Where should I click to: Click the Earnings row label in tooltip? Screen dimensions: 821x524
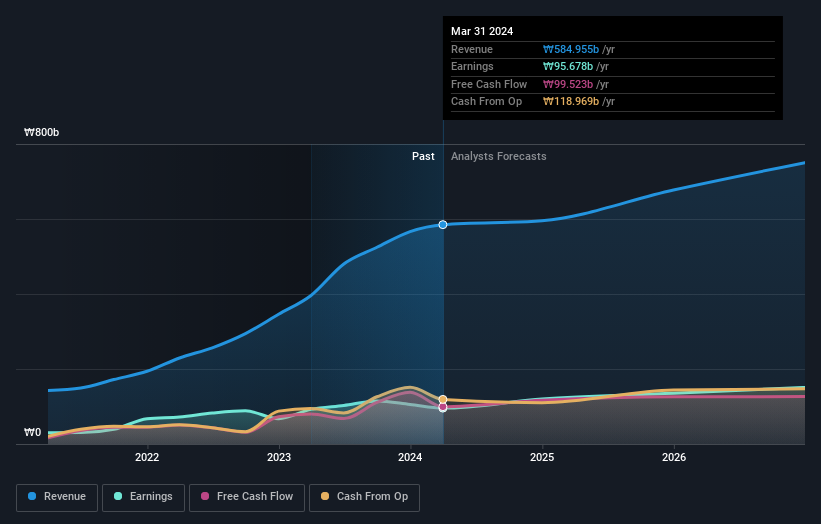click(472, 66)
